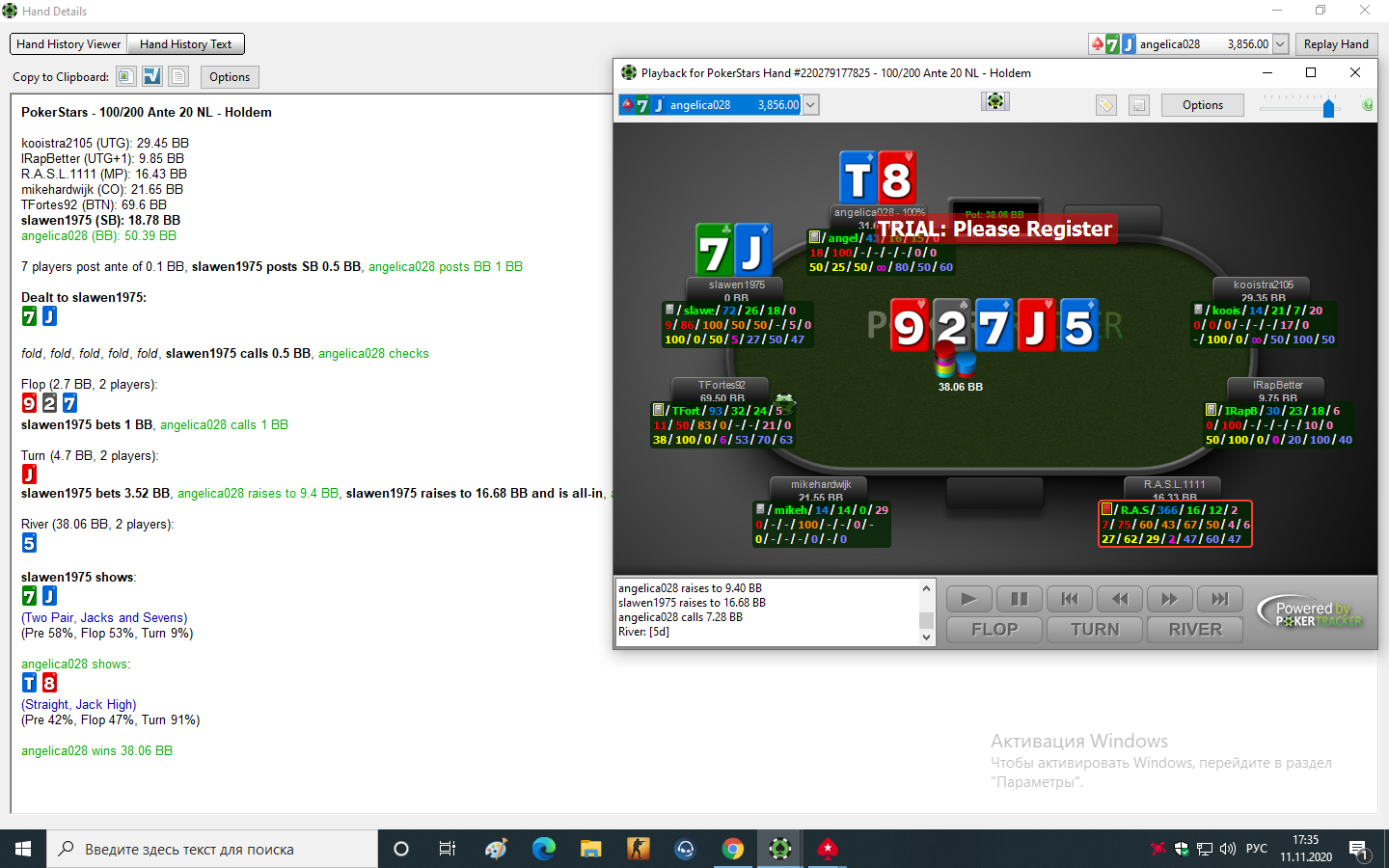
Task: Click R.A.S.L.1111 HUD note icon
Action: pyautogui.click(x=1107, y=509)
